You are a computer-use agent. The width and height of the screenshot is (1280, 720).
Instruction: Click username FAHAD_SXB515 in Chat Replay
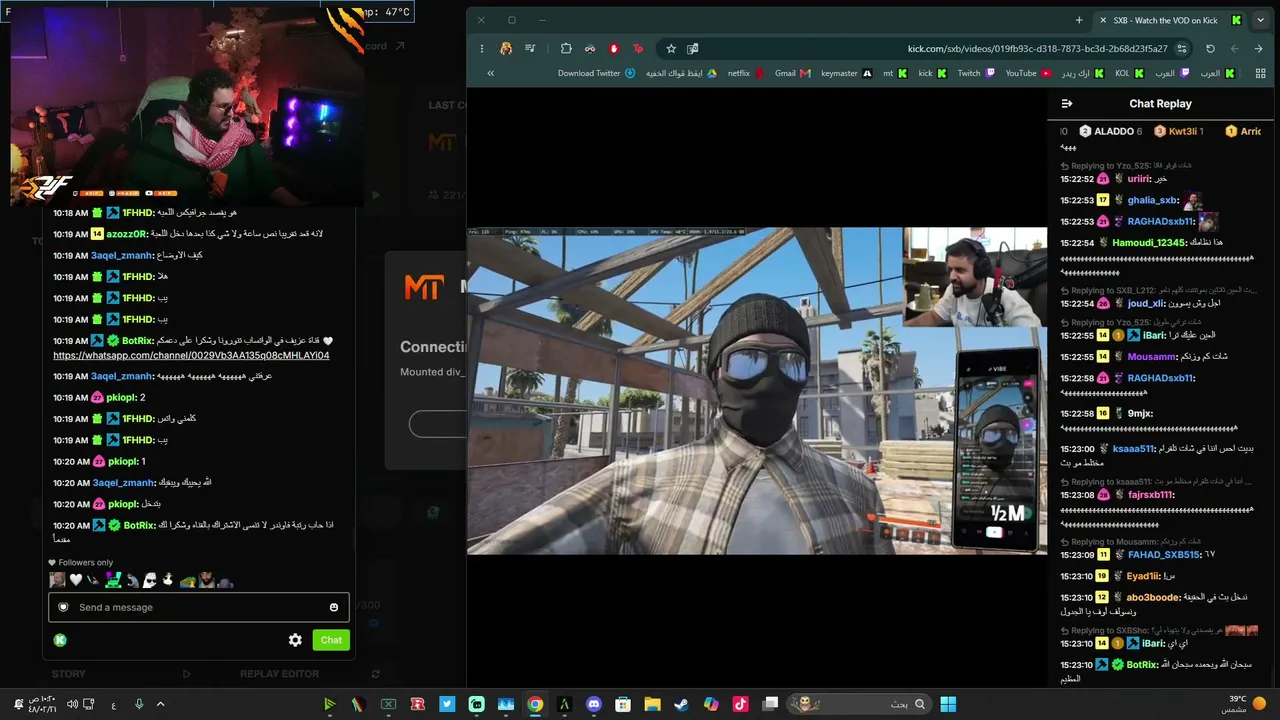(1164, 555)
